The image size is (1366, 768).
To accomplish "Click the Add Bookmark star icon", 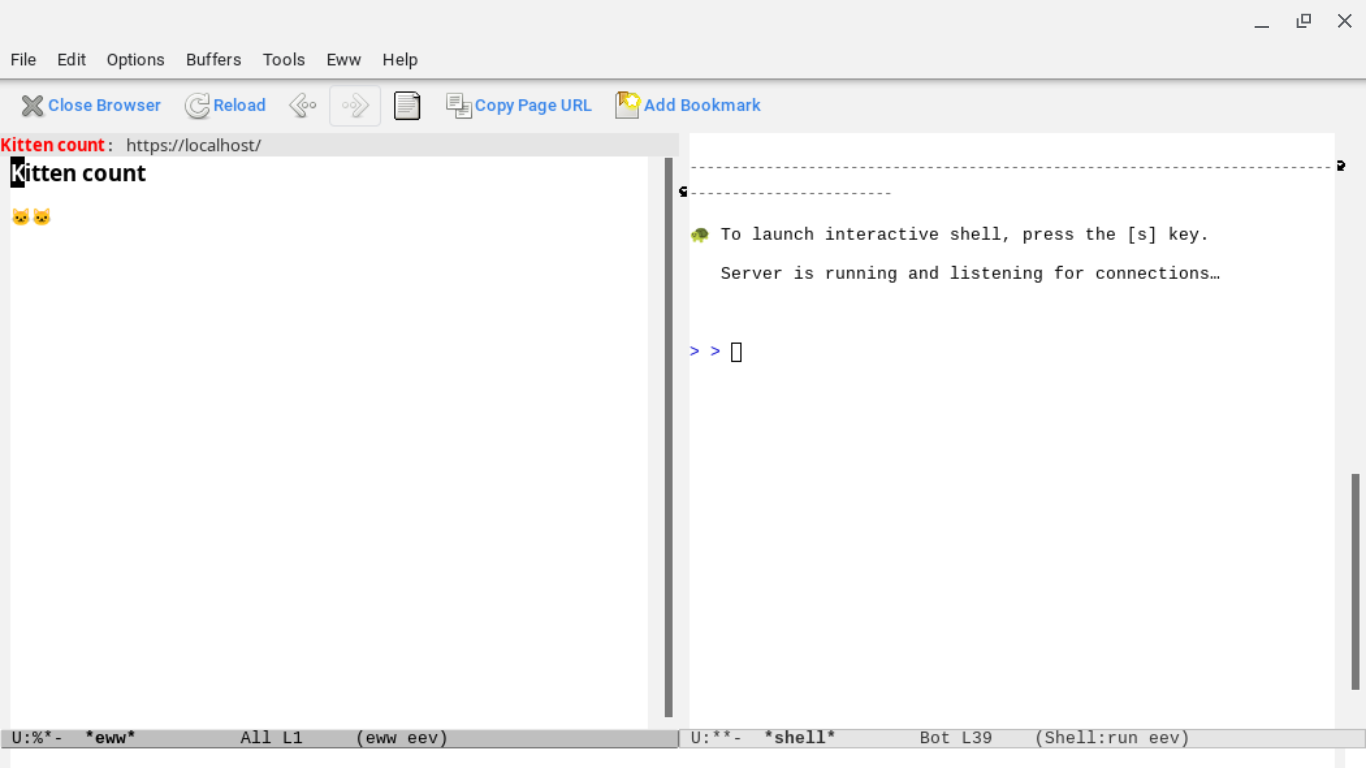I will (627, 105).
